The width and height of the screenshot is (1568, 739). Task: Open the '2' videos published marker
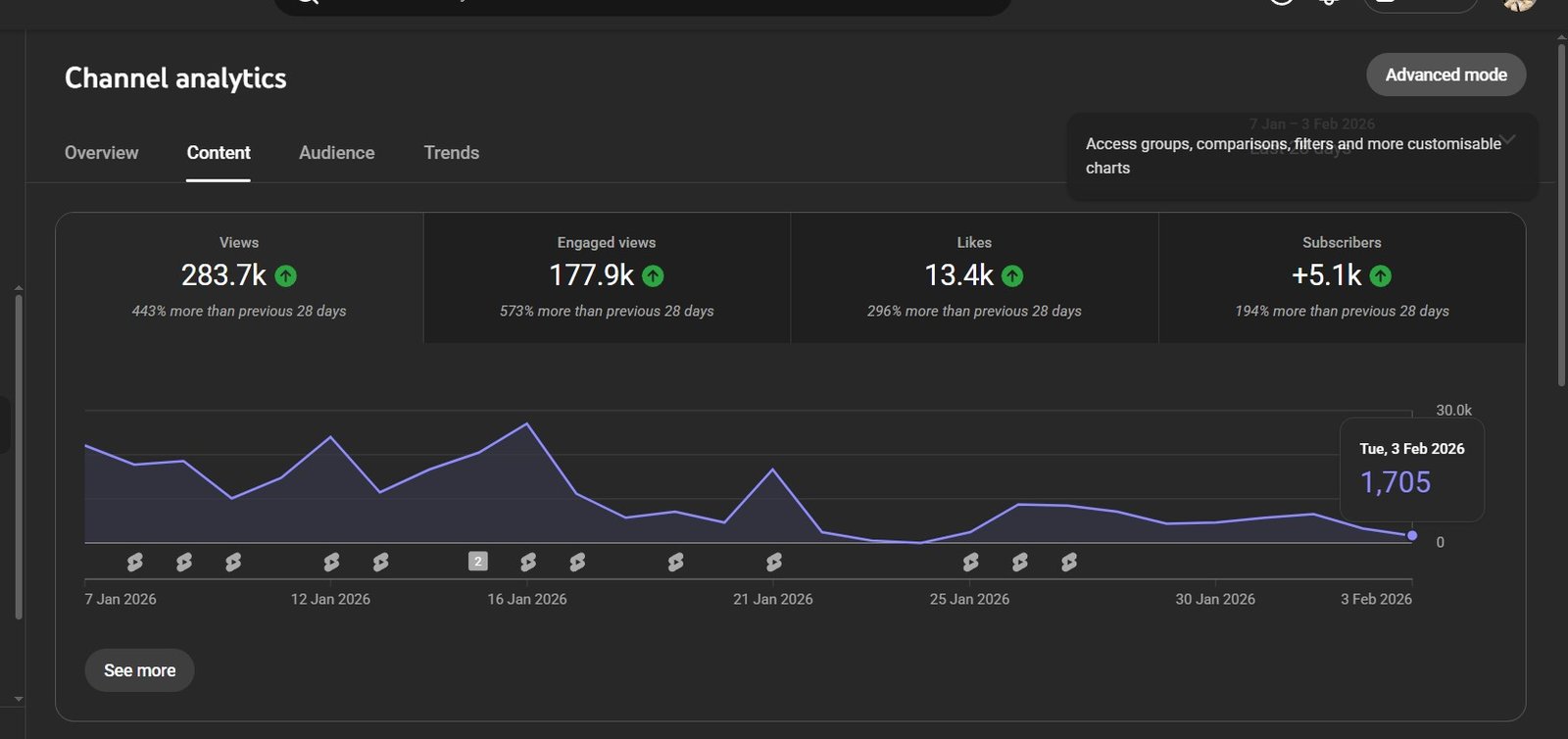(x=477, y=562)
